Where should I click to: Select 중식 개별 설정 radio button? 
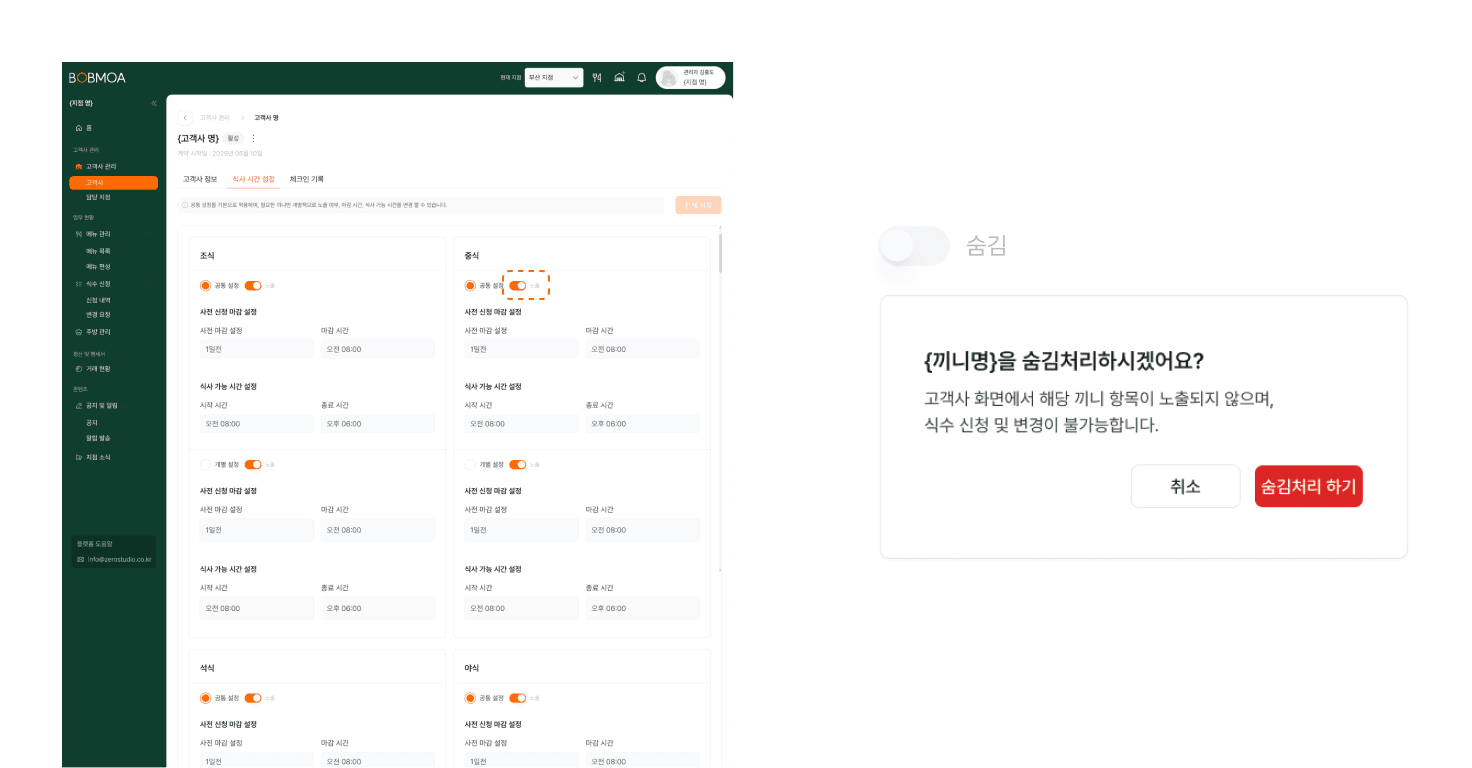[471, 464]
